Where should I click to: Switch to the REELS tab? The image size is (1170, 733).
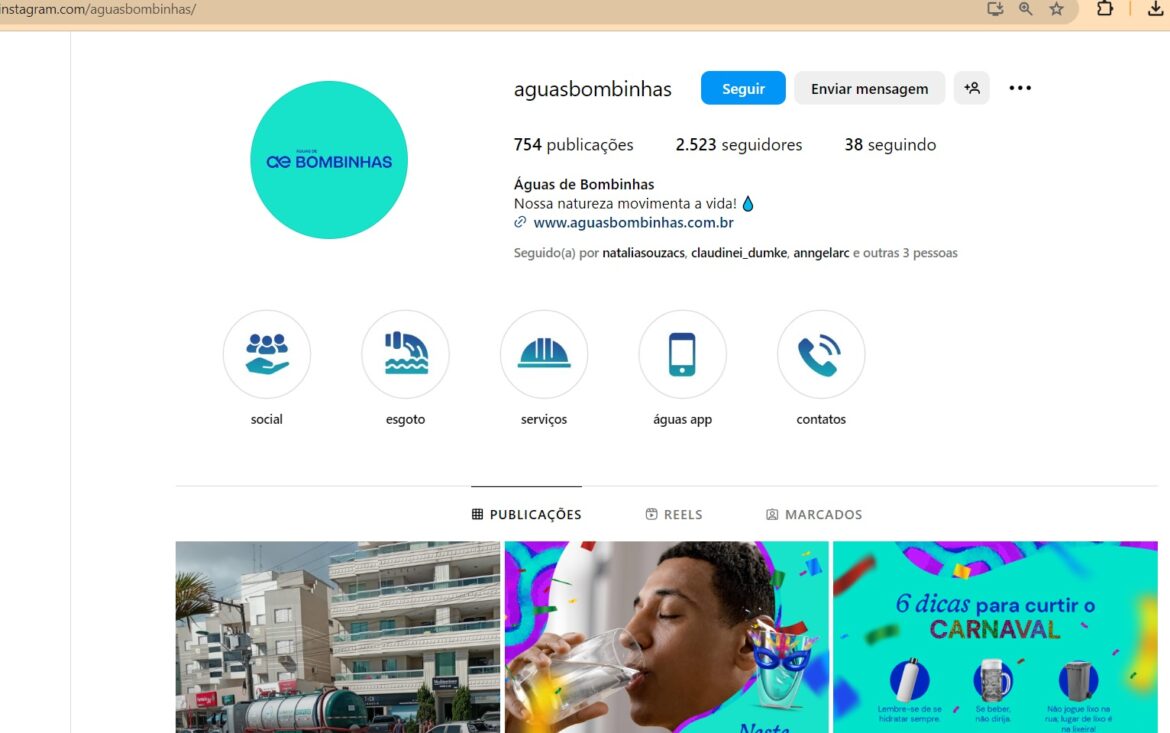674,514
